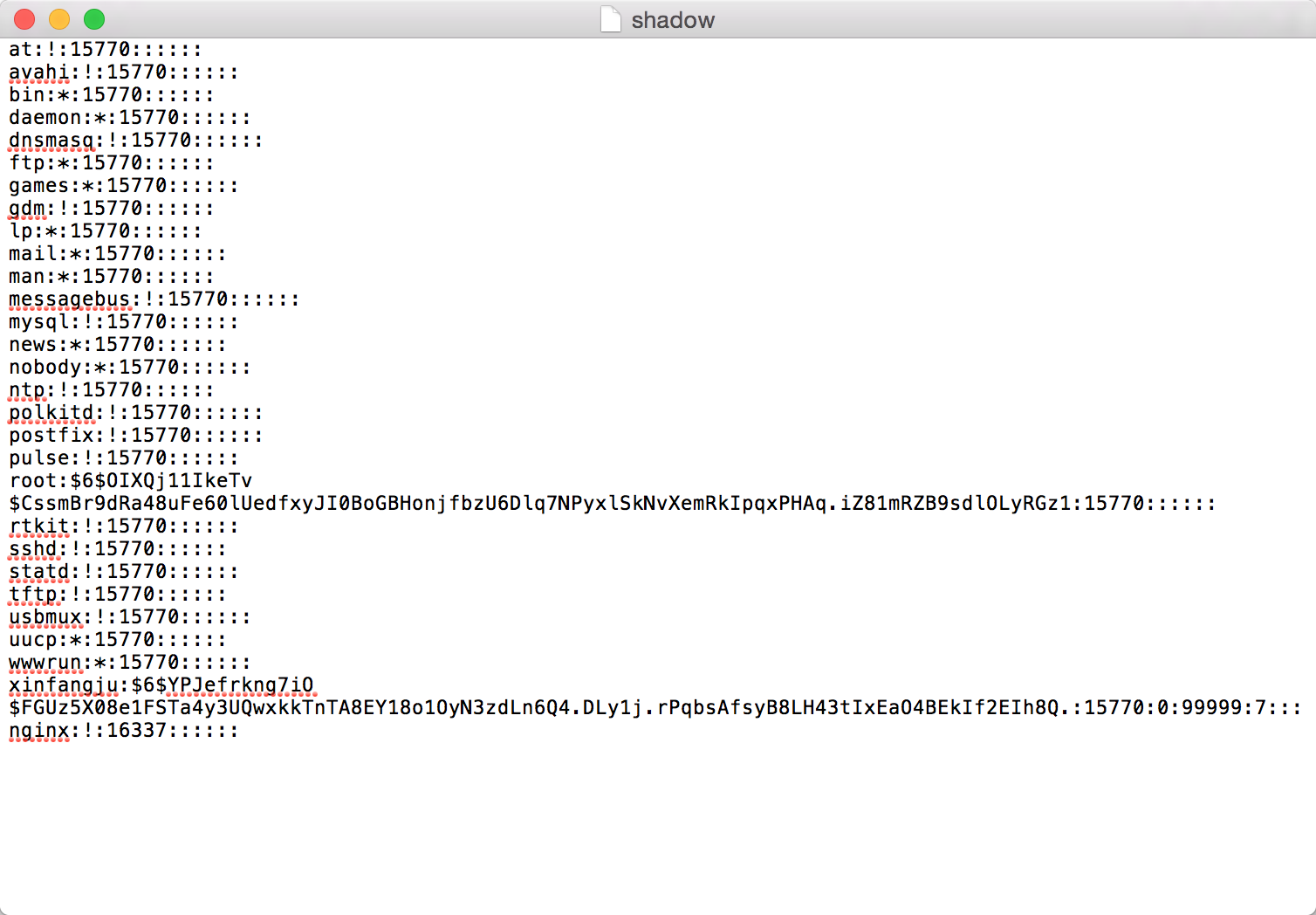Click the shadow document icon in title bar
The image size is (1316, 915).
(611, 19)
